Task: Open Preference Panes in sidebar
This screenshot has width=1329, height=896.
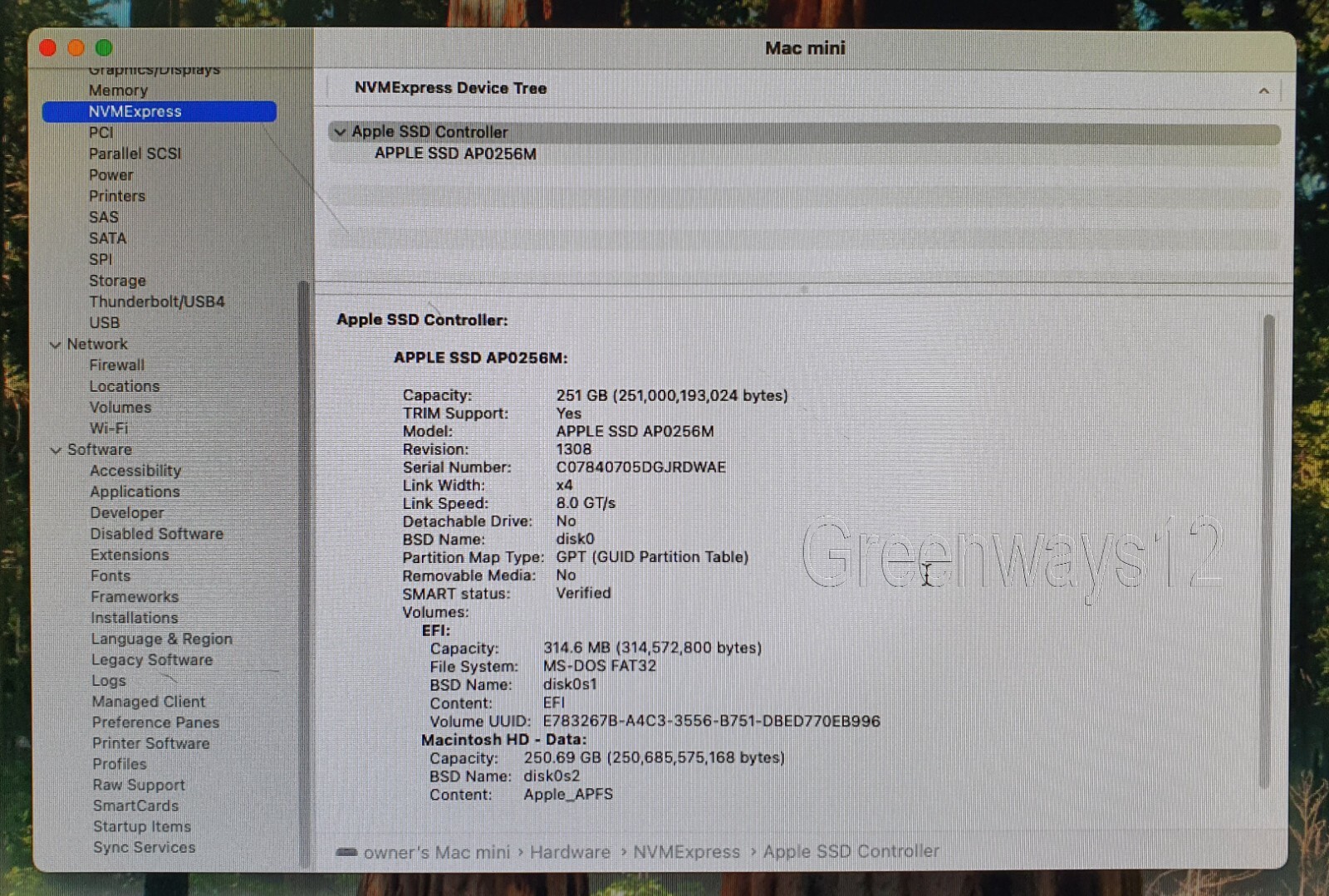Action: 156,722
